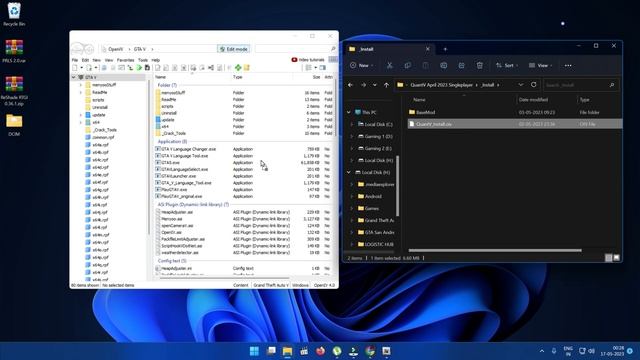Collapse the GTA V root node in OpenIV tree

(x=74, y=77)
